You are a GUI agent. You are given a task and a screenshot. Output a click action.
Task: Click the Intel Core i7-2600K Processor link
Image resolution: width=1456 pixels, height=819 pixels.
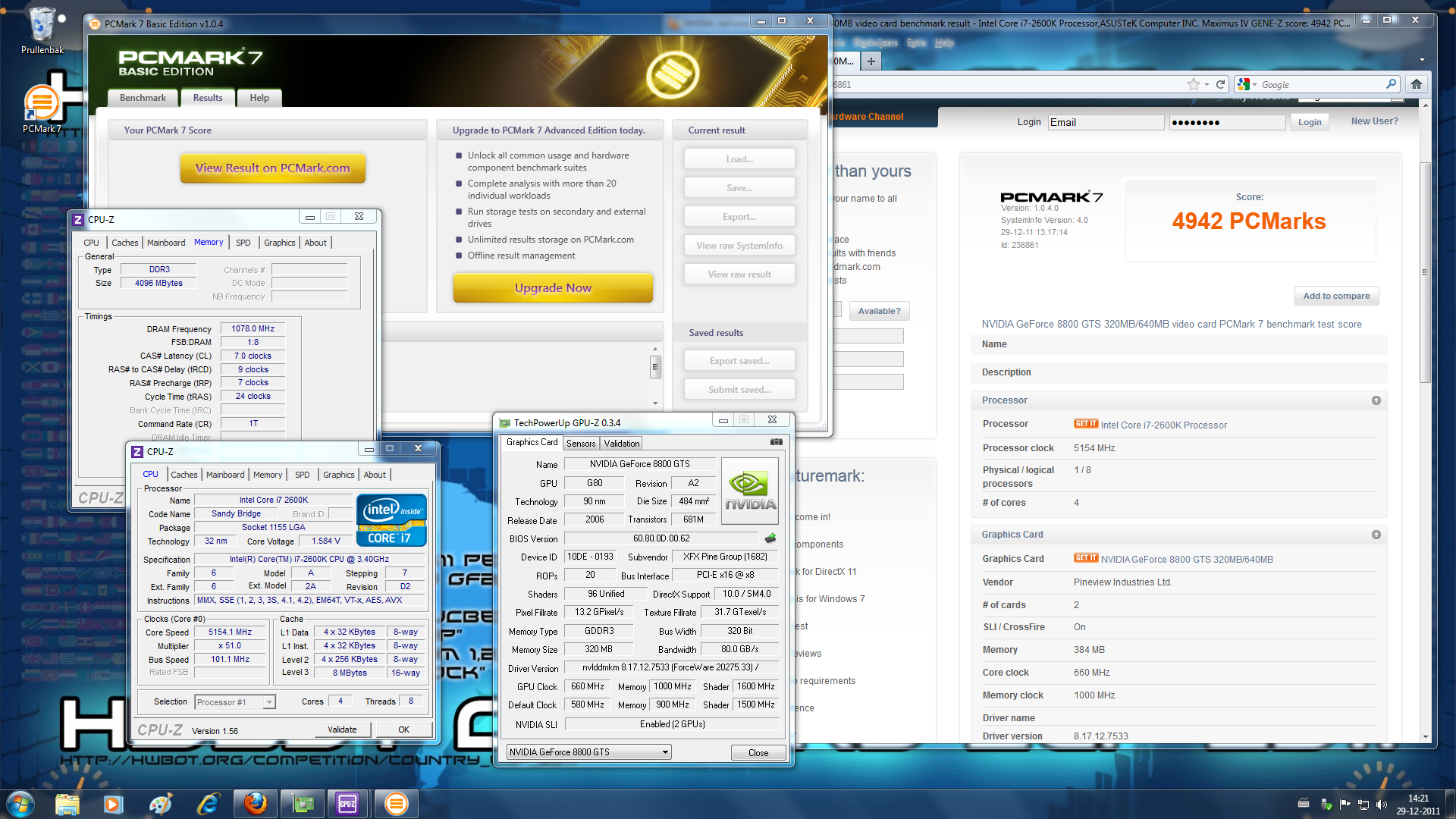pyautogui.click(x=1163, y=425)
